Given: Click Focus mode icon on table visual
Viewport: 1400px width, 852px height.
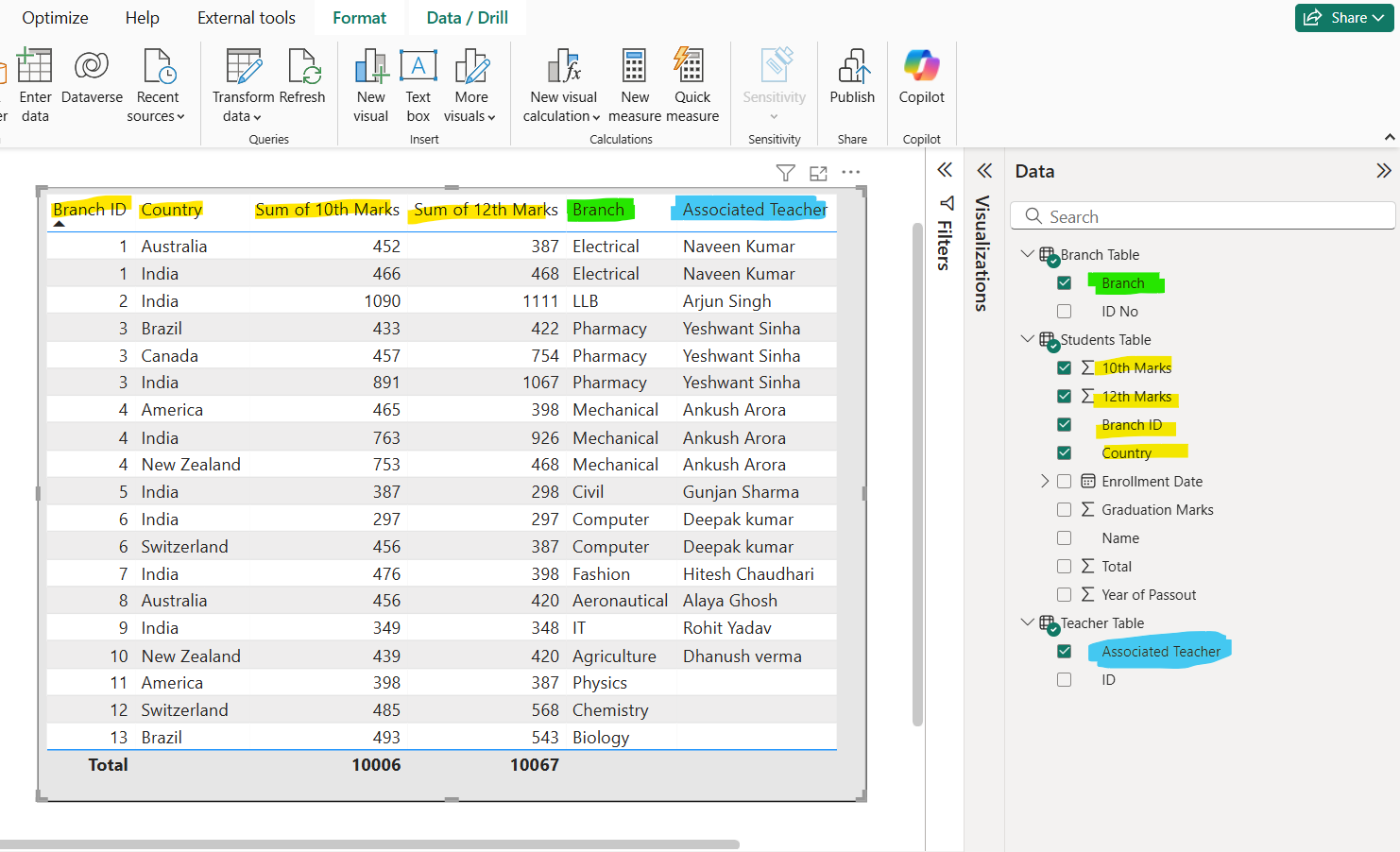Looking at the screenshot, I should [818, 173].
